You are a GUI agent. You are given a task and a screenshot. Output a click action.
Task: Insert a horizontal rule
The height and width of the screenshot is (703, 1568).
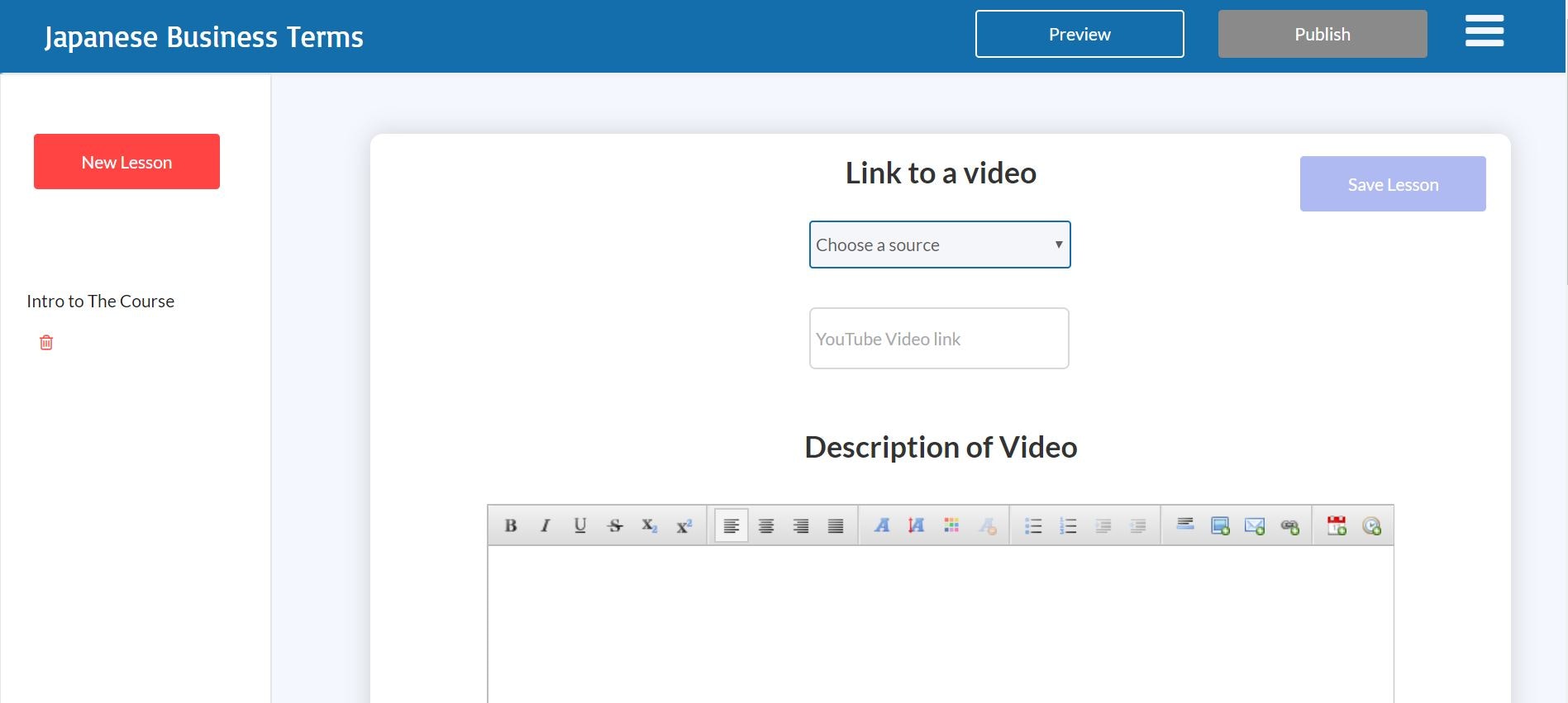coord(1185,525)
